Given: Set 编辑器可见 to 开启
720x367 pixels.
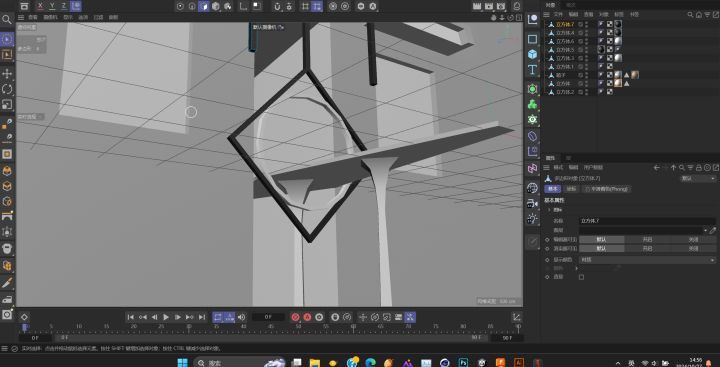Looking at the screenshot, I should coord(647,239).
